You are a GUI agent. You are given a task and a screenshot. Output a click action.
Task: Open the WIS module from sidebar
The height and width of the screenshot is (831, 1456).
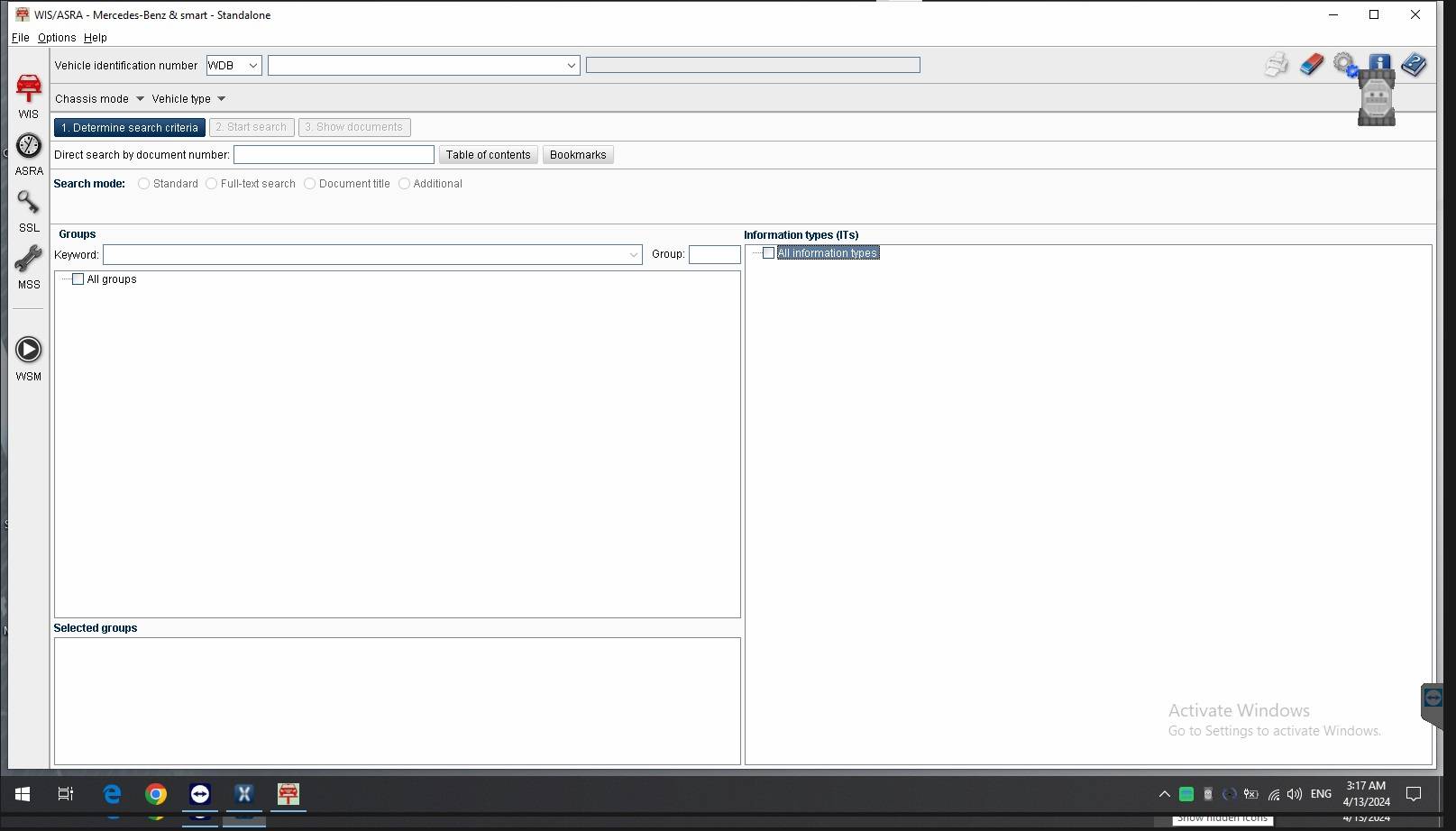(28, 96)
